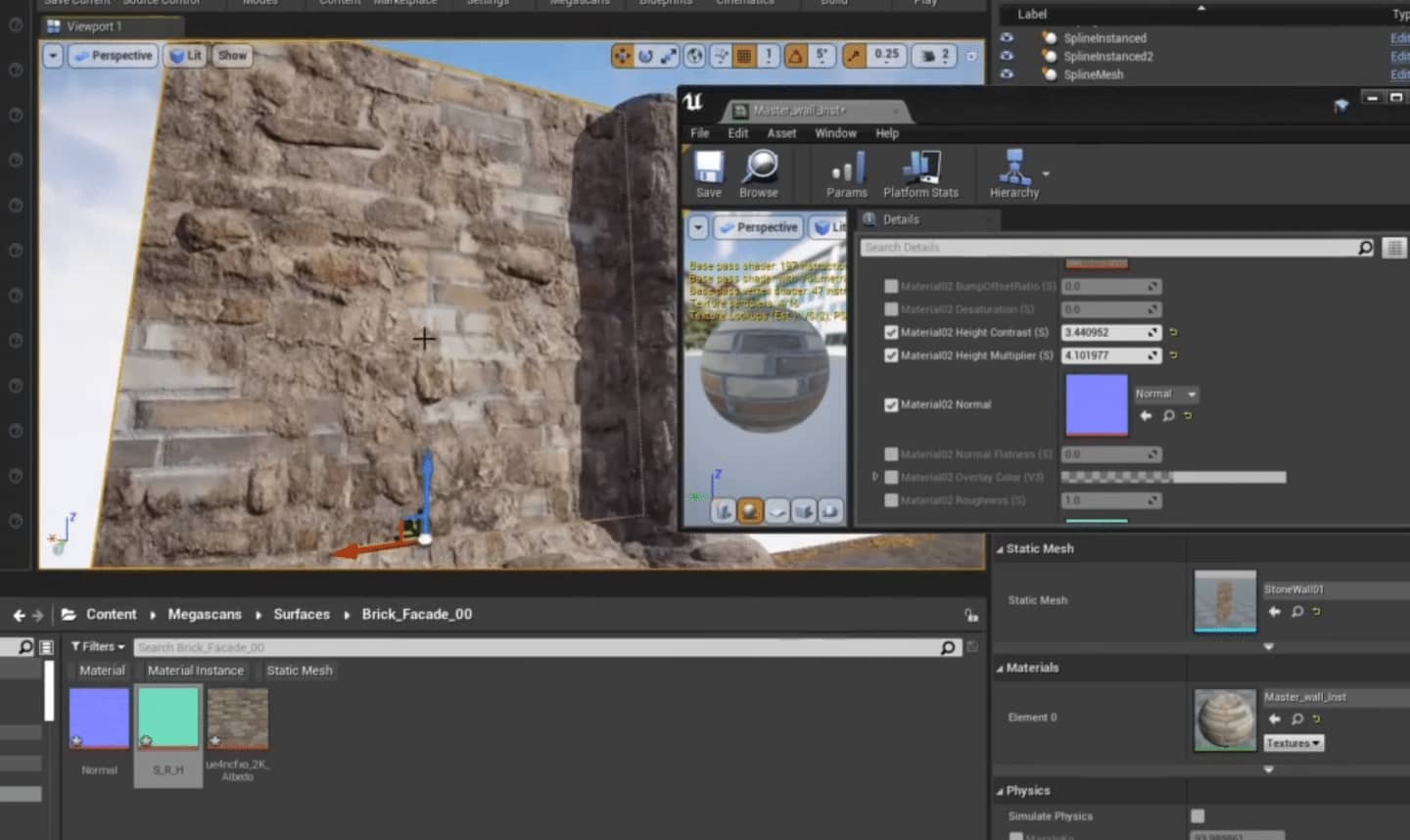Click Browse in material instance editor toolbar
The height and width of the screenshot is (840, 1410).
point(759,174)
